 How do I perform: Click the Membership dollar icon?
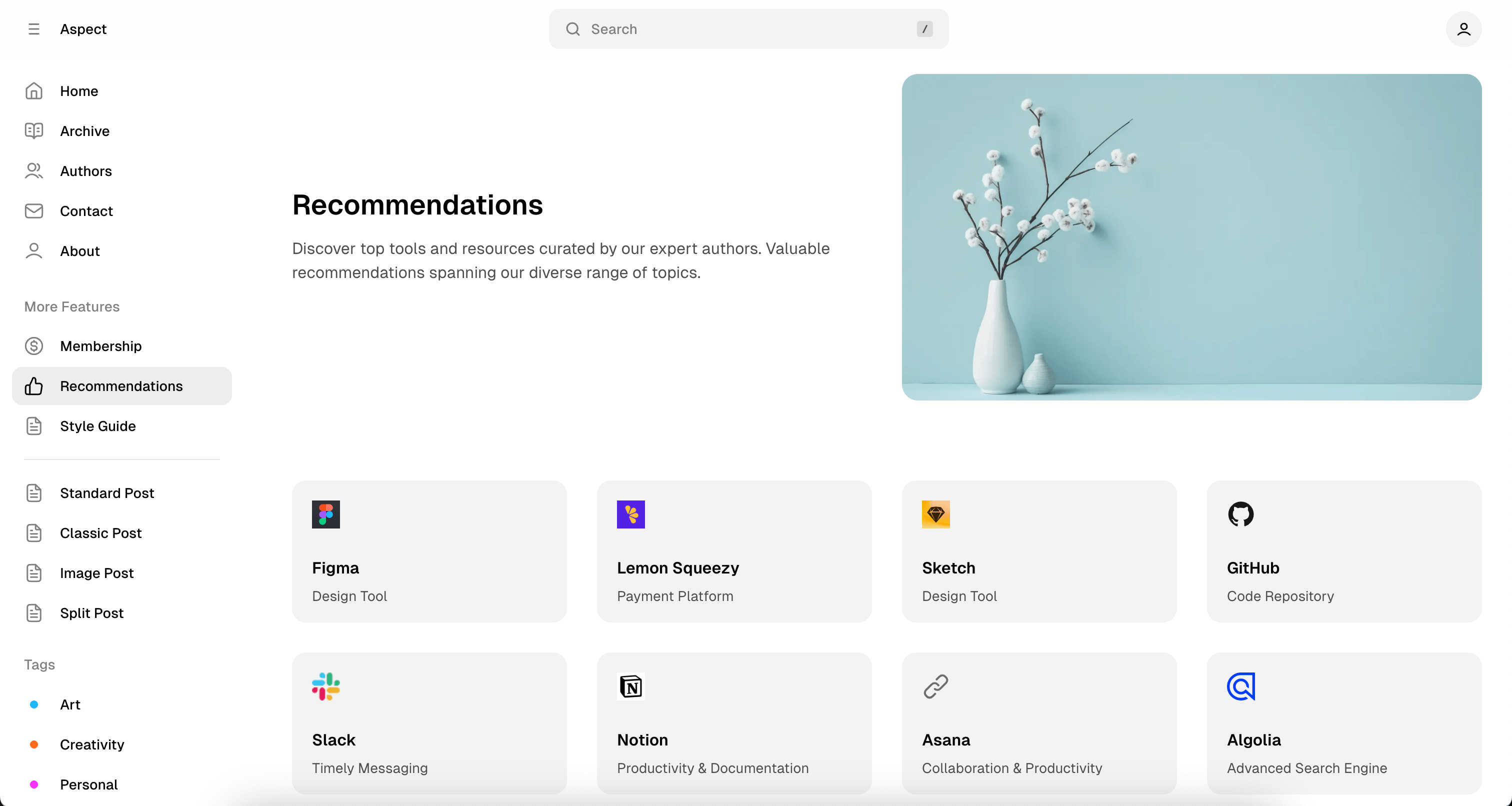click(33, 346)
